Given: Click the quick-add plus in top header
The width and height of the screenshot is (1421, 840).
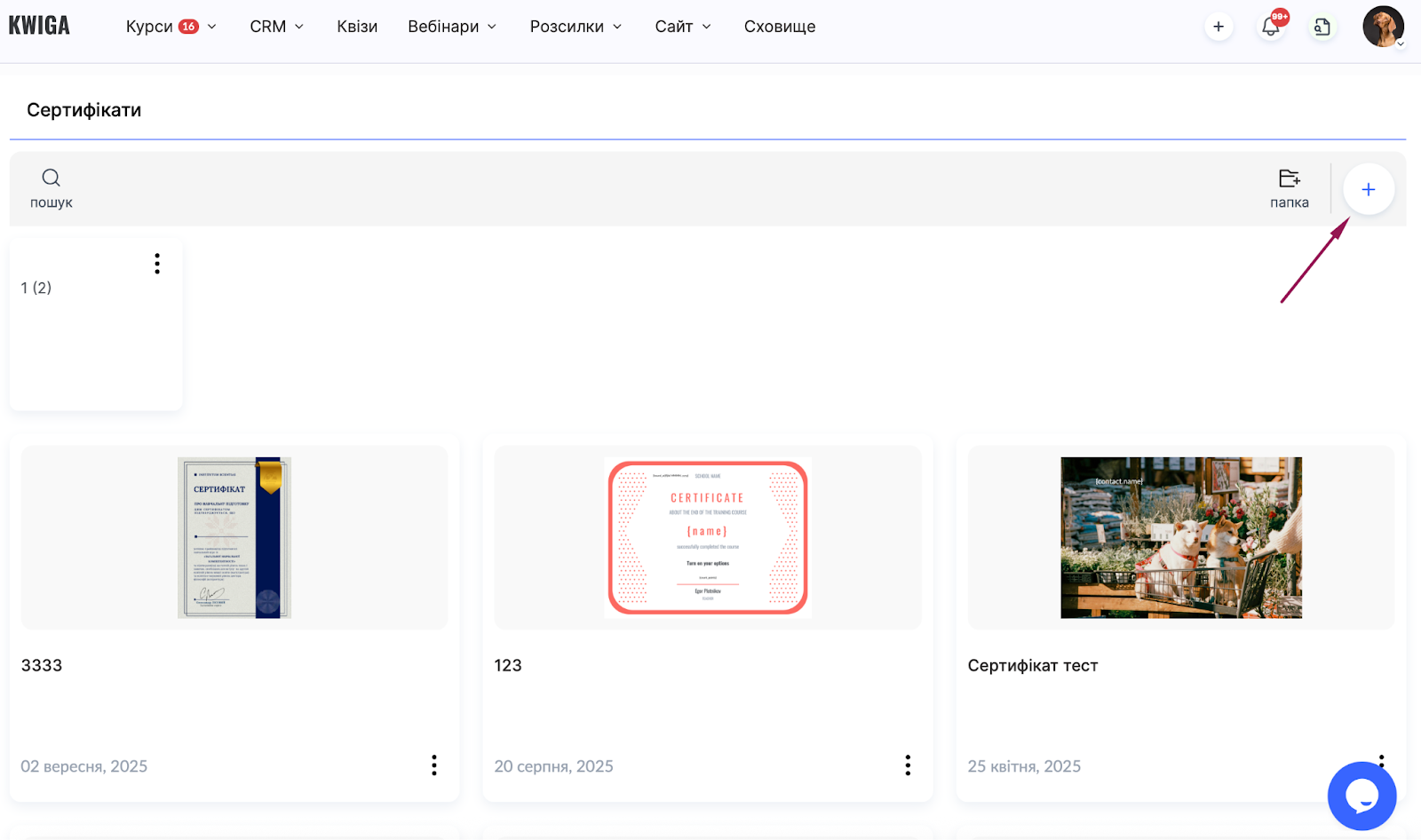Looking at the screenshot, I should 1219,27.
